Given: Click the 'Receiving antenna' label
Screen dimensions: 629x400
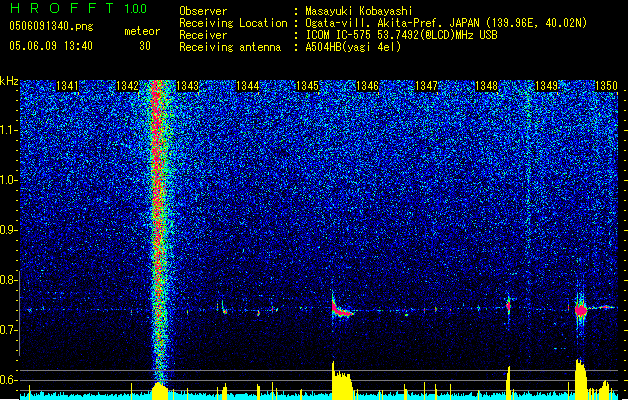Looking at the screenshot, I should 230,47.
